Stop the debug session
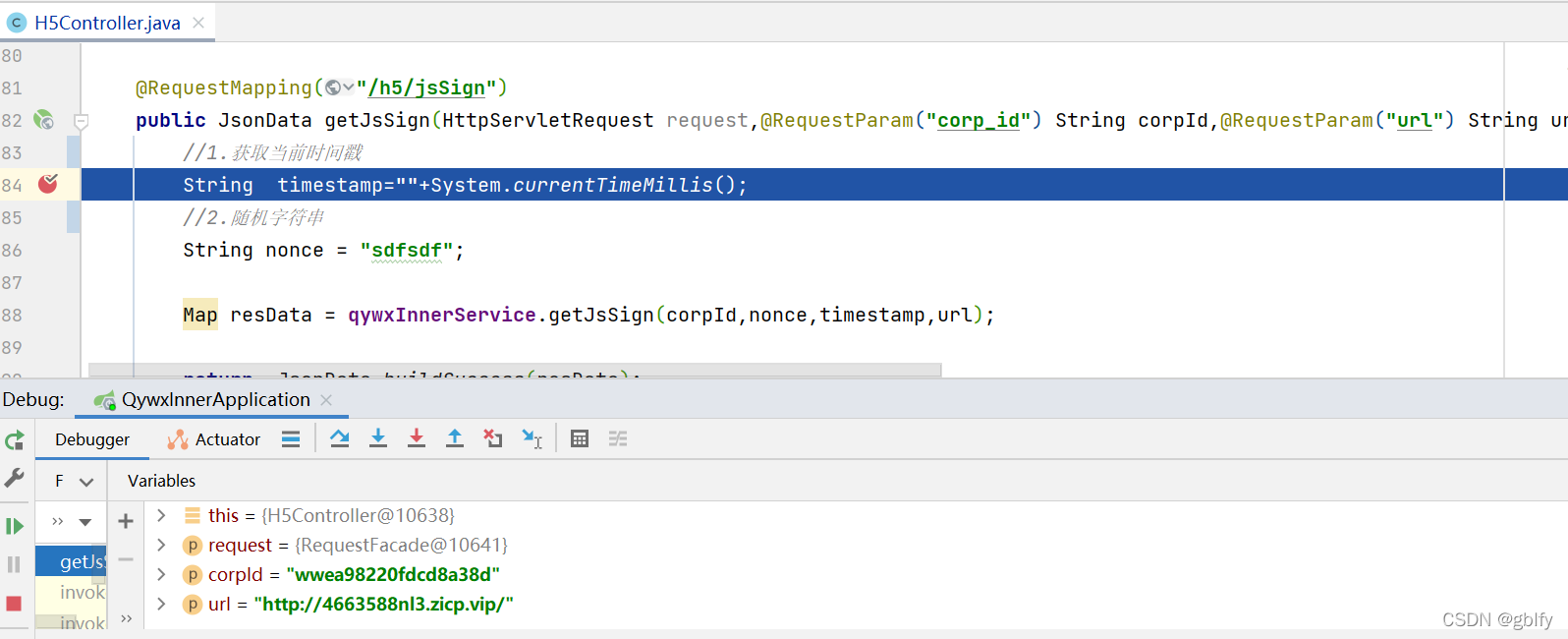This screenshot has width=1568, height=639. coord(14,603)
